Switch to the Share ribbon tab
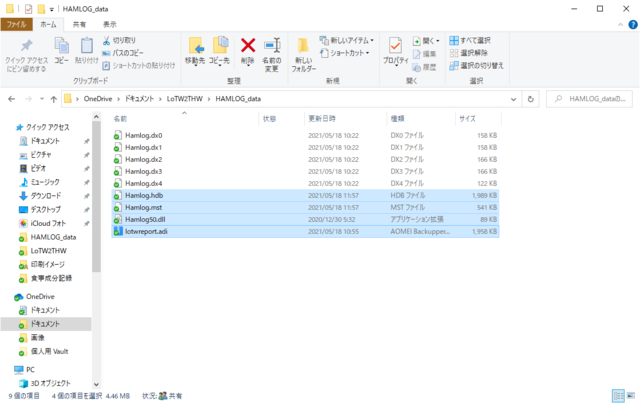640x403 pixels. 79,24
